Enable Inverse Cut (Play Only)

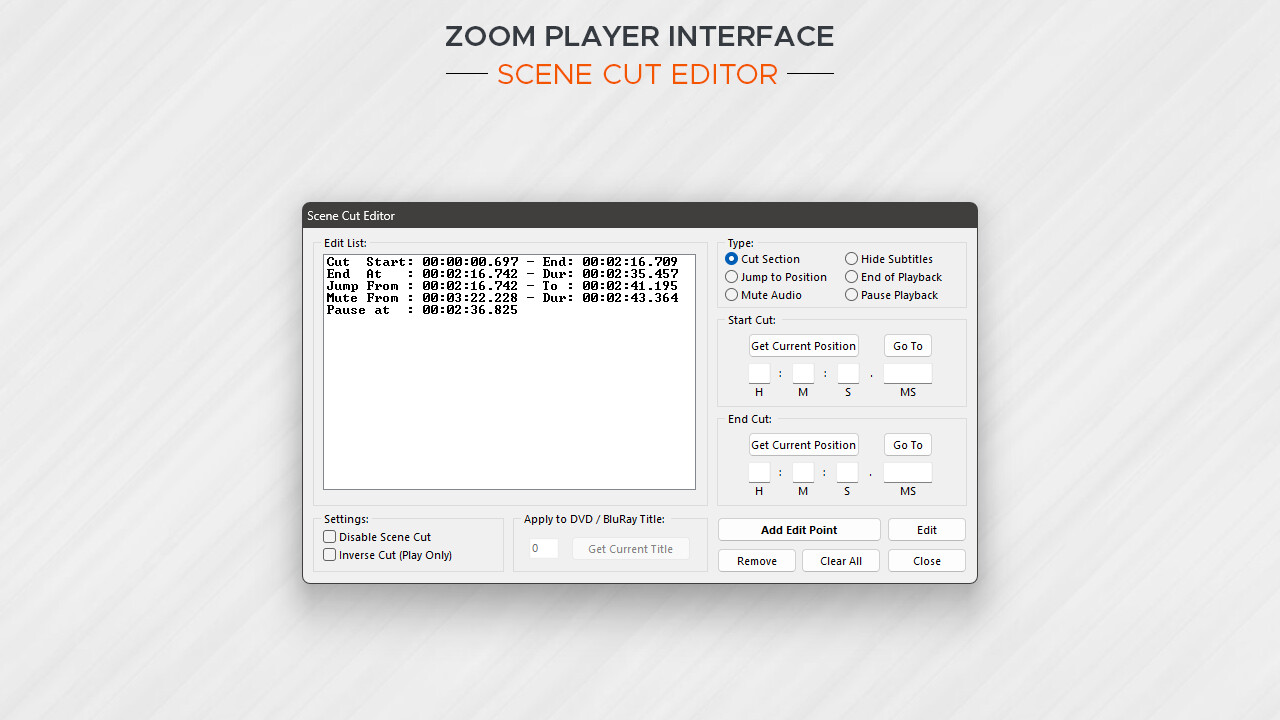pos(329,555)
